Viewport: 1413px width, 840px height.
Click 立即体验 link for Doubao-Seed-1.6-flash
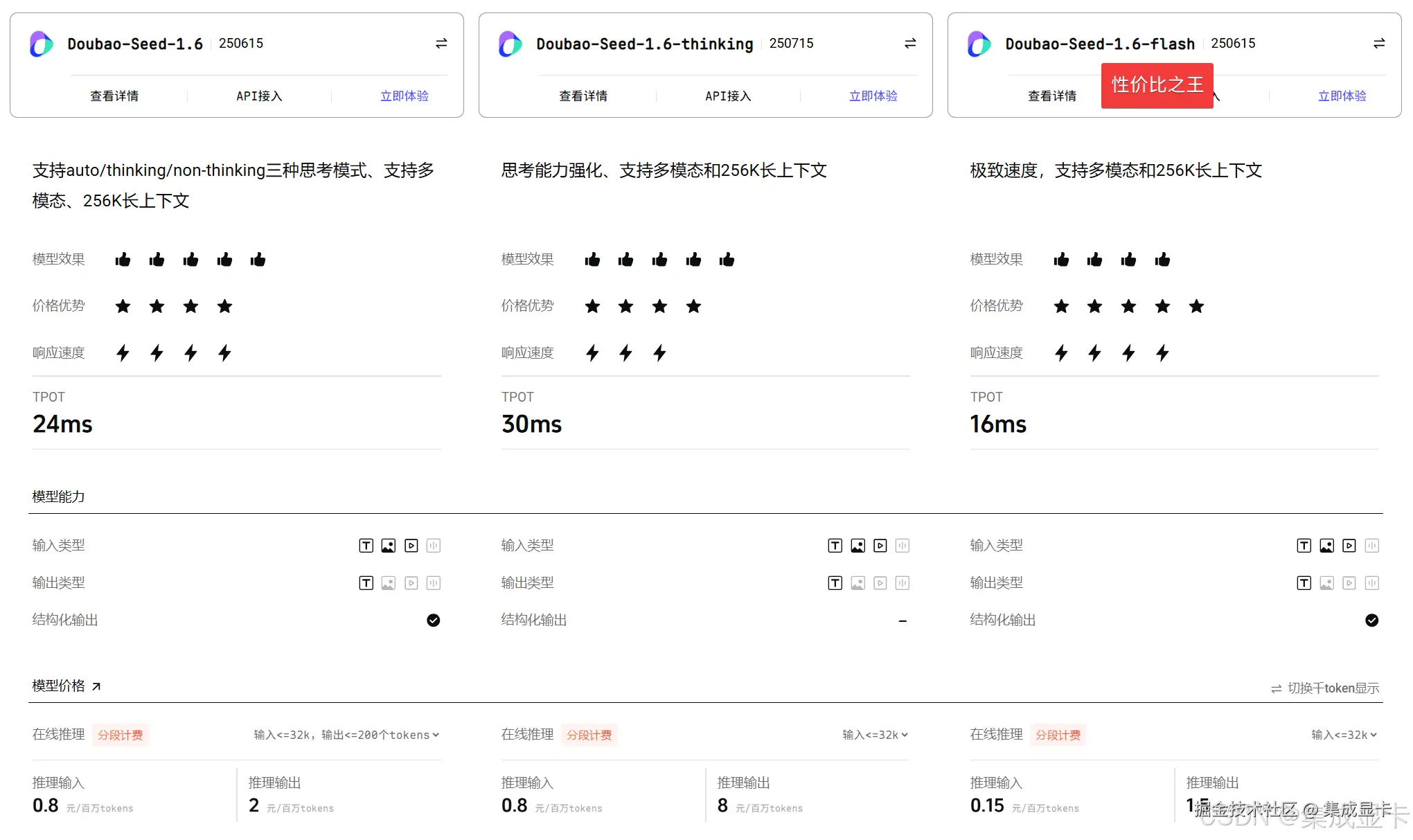1342,96
